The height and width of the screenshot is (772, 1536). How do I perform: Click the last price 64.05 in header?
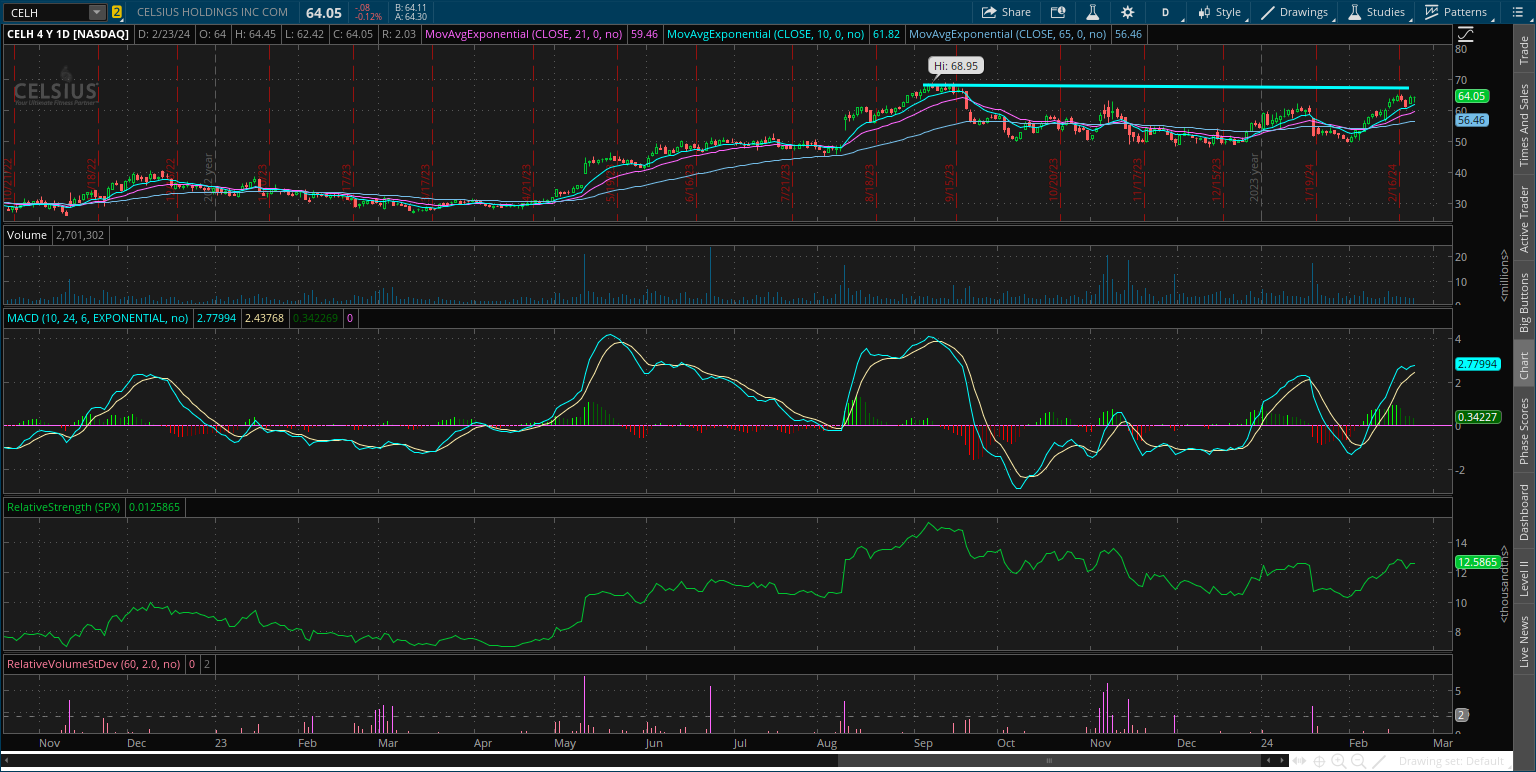coord(324,12)
